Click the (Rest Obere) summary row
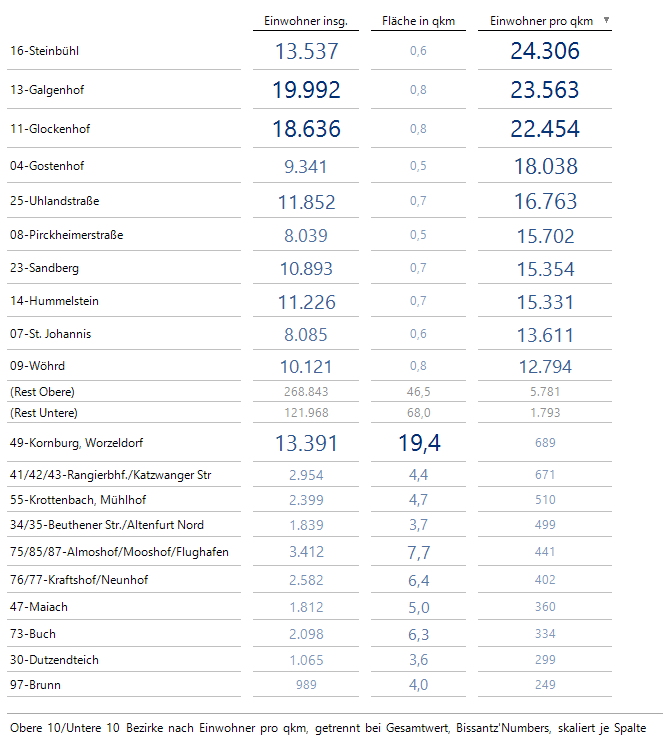 point(310,392)
